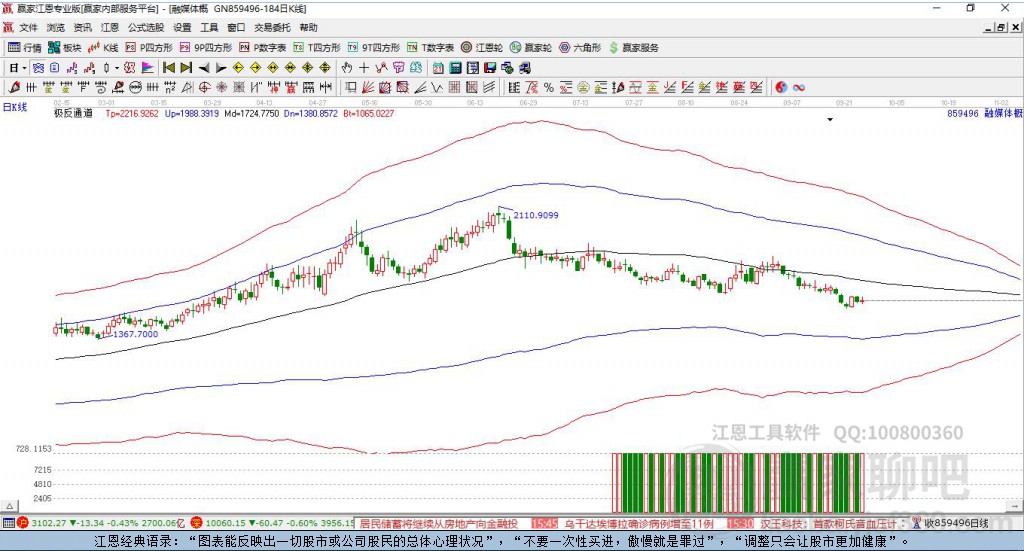Click the up triangle button at chart bottom-left

(x=9, y=506)
